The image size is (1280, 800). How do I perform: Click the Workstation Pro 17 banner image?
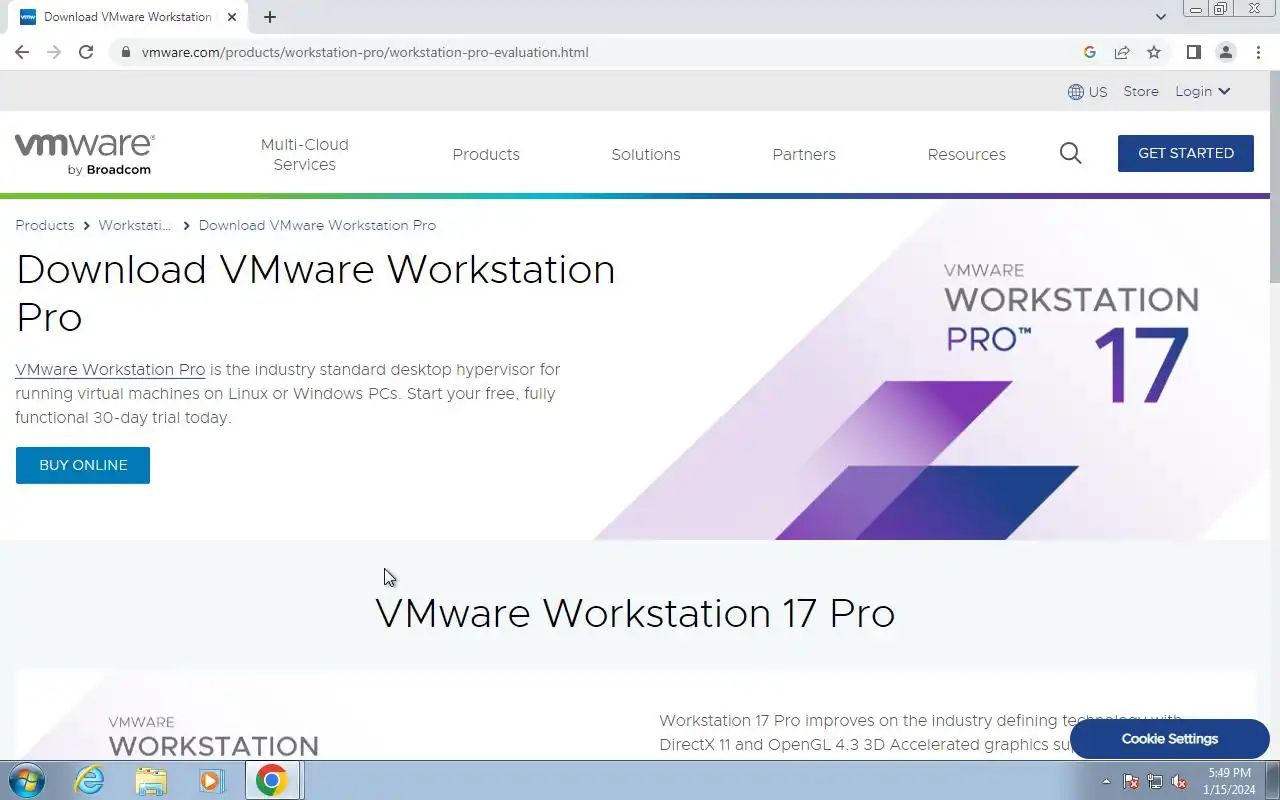click(x=930, y=372)
